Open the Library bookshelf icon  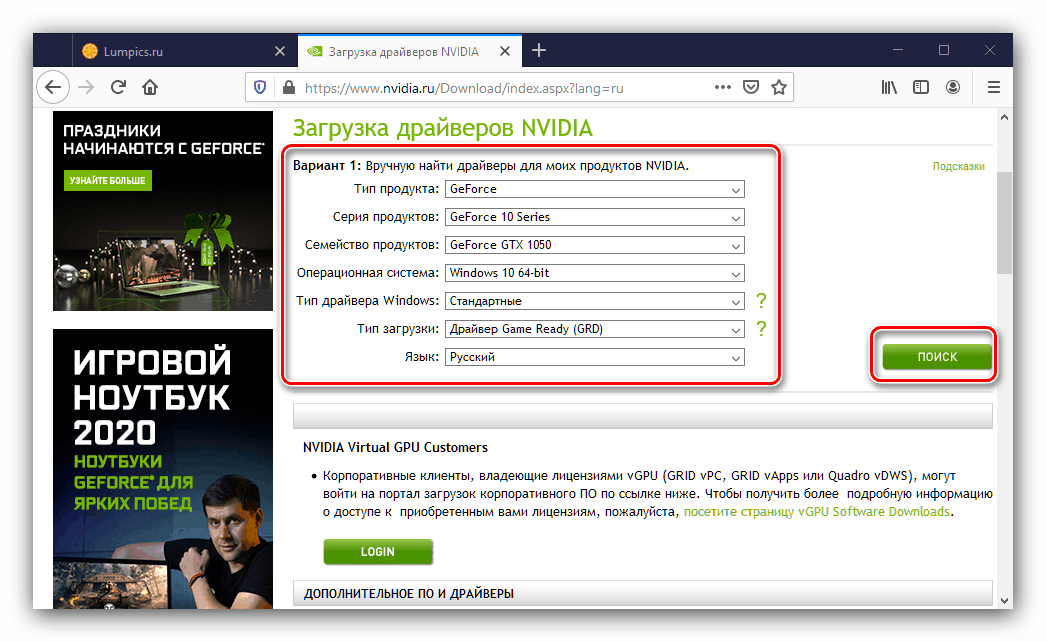pyautogui.click(x=889, y=87)
